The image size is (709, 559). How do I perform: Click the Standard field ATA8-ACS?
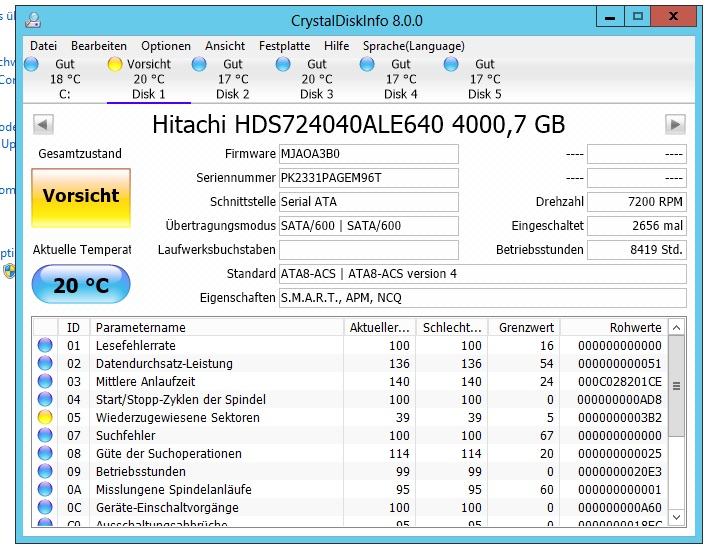coord(482,274)
